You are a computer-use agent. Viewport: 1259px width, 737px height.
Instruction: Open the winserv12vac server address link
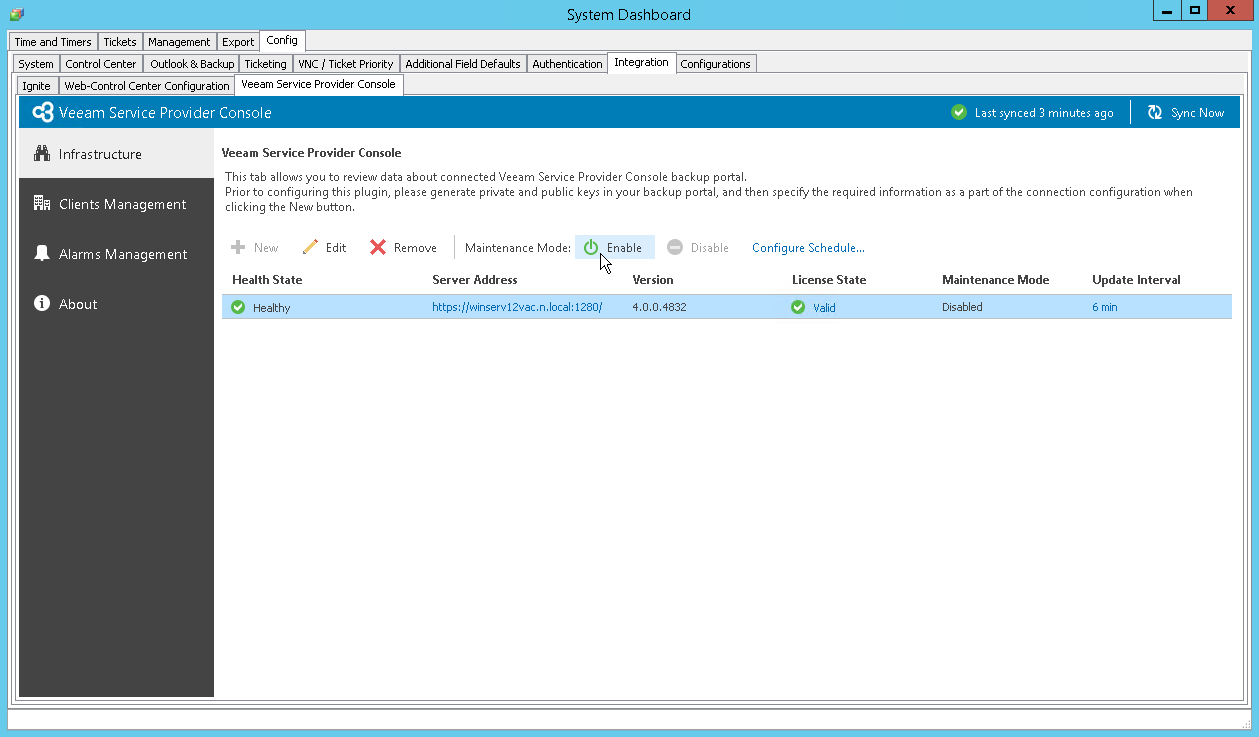517,307
